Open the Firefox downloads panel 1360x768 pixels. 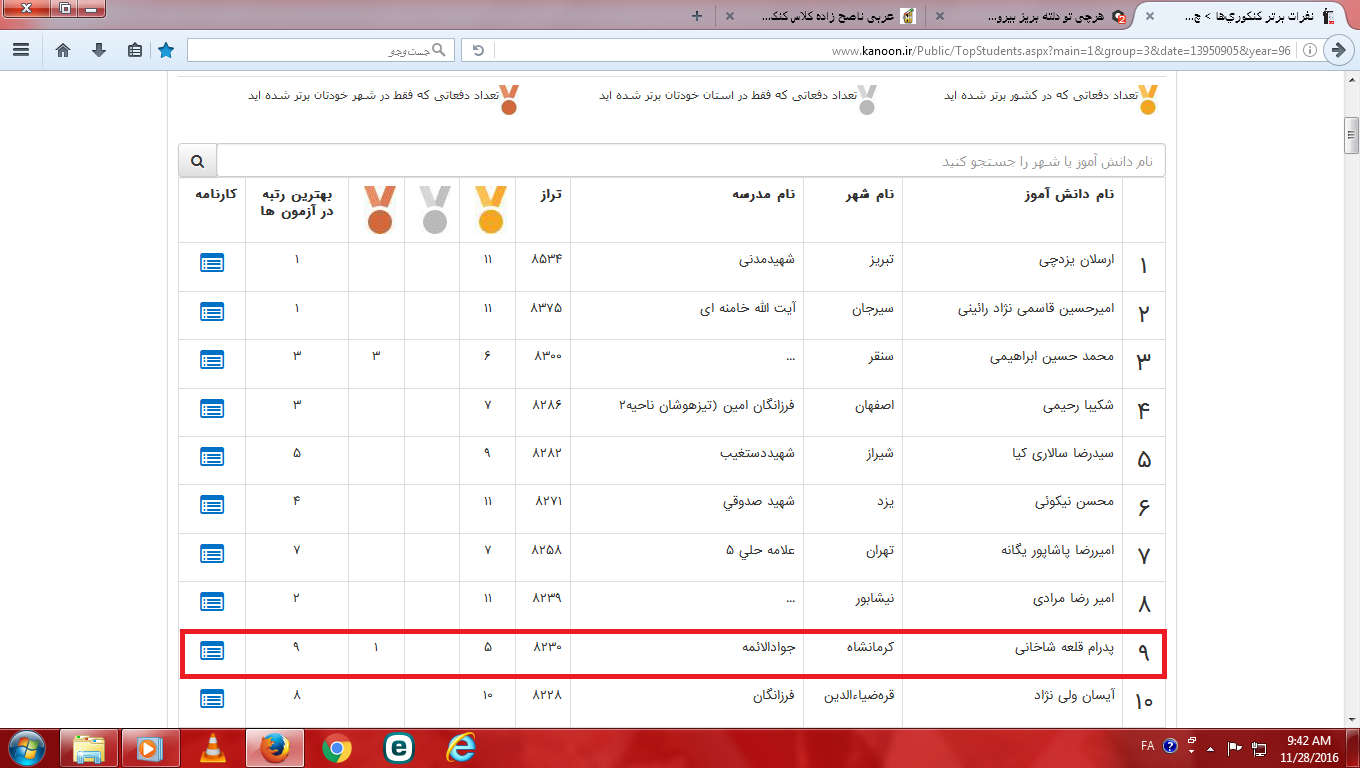coord(98,50)
